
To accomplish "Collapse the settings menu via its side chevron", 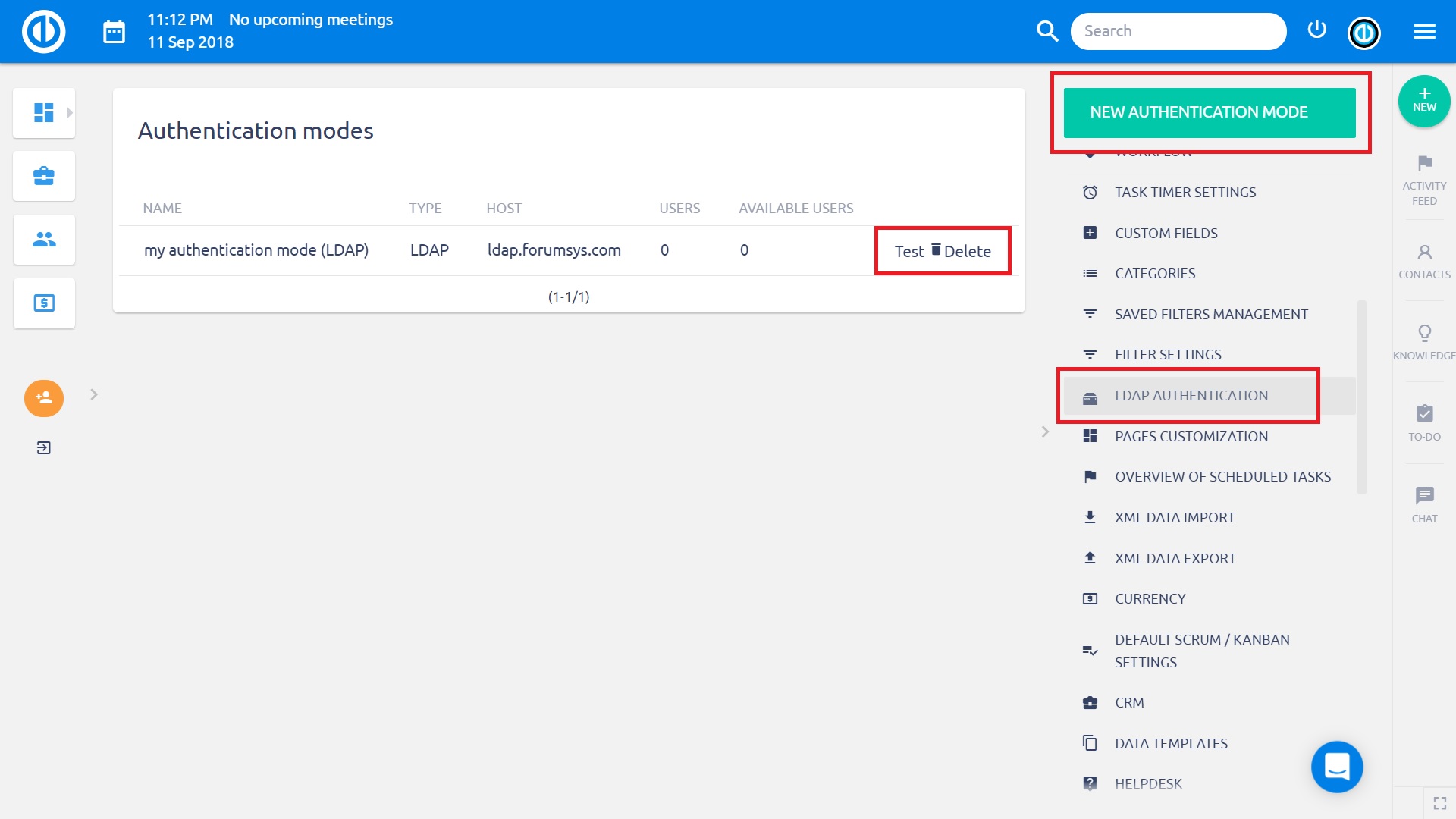I will click(1046, 431).
